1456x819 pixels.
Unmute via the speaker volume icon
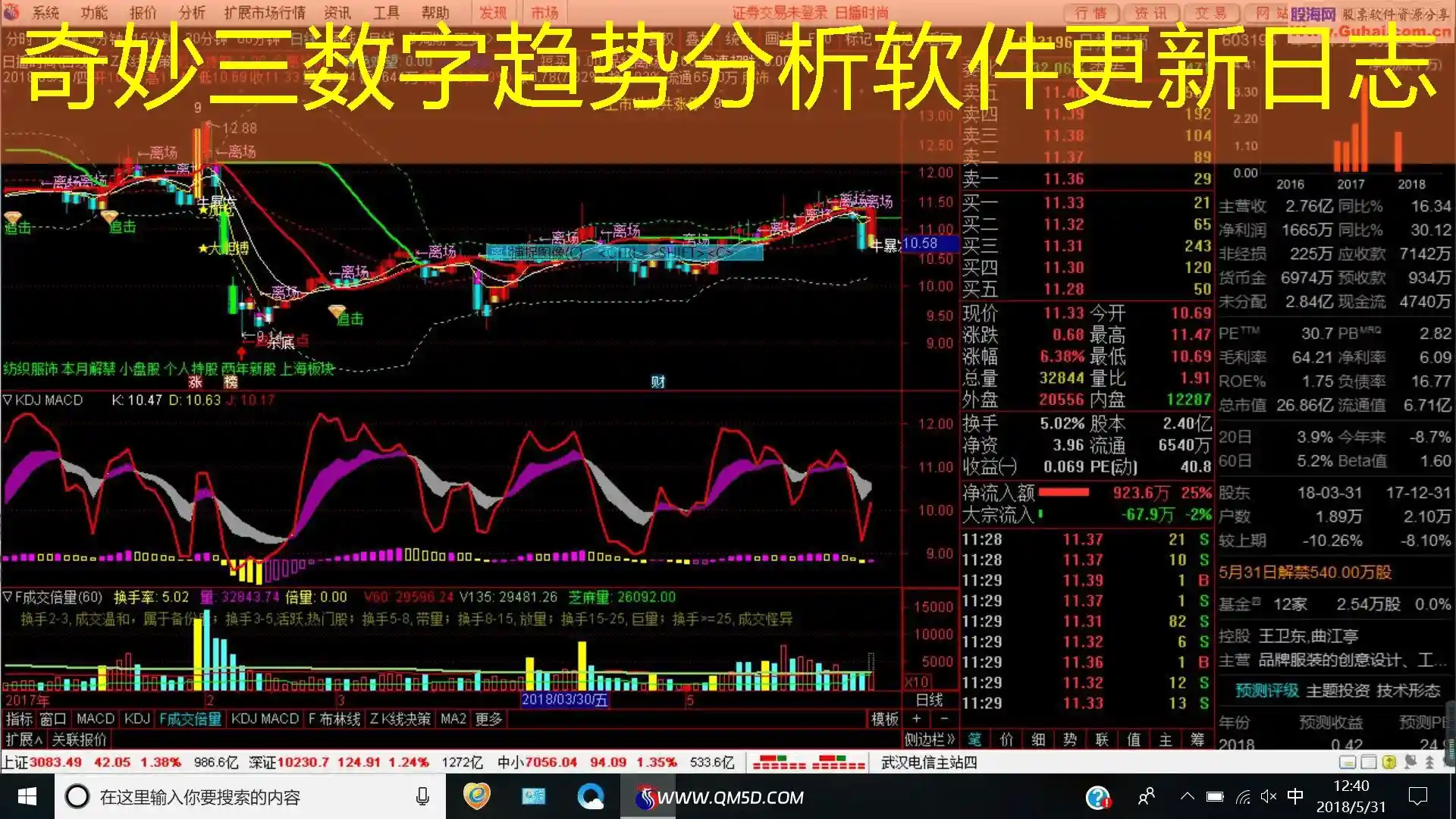coord(1268,796)
